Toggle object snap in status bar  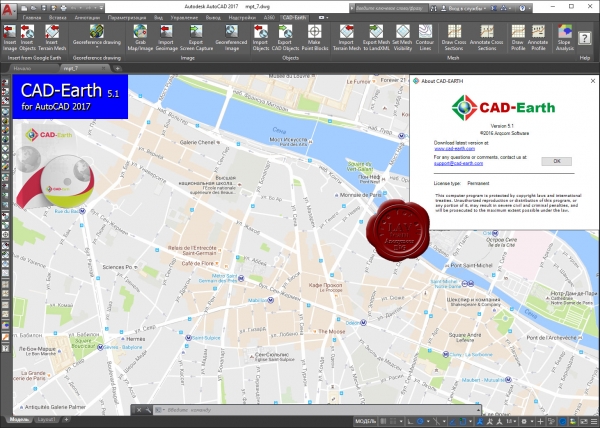pos(463,421)
